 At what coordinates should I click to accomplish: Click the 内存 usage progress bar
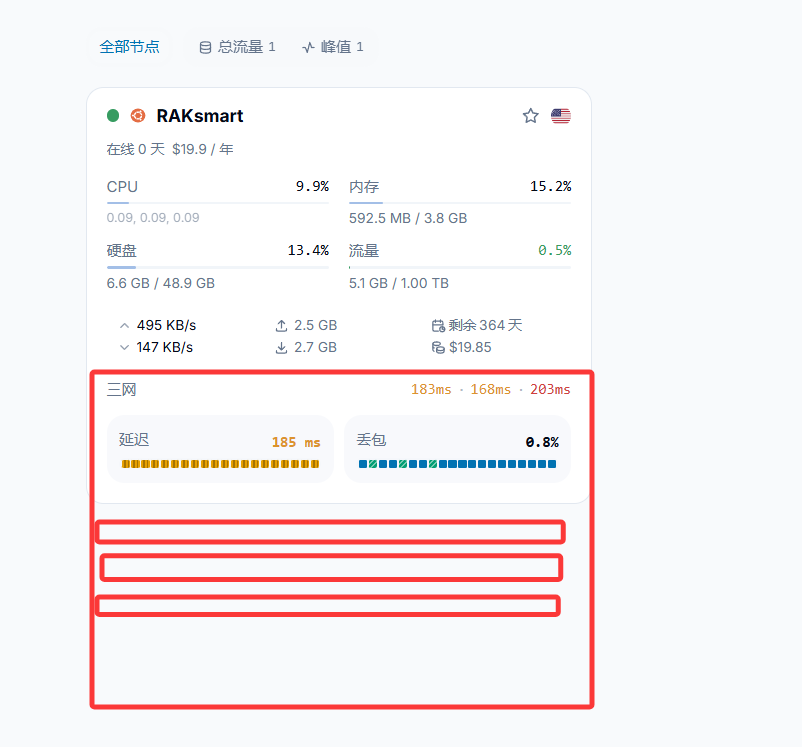coord(460,203)
